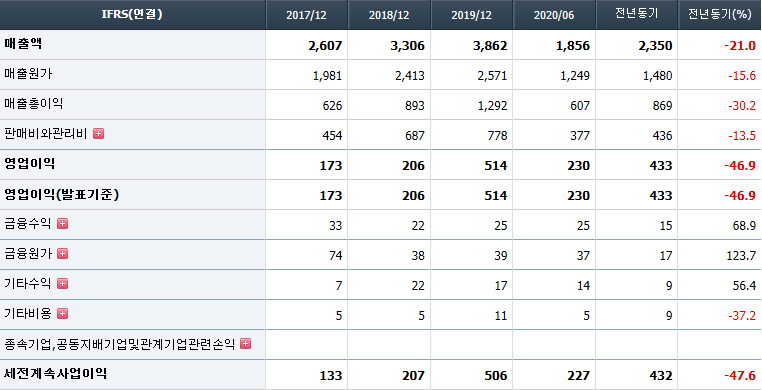The width and height of the screenshot is (762, 390).
Task: Click 매출액 prior-year value 2,350
Action: click(656, 46)
